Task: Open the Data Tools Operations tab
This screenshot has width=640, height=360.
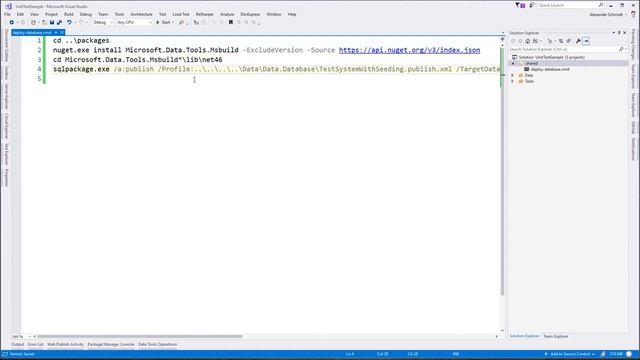Action: (x=158, y=344)
